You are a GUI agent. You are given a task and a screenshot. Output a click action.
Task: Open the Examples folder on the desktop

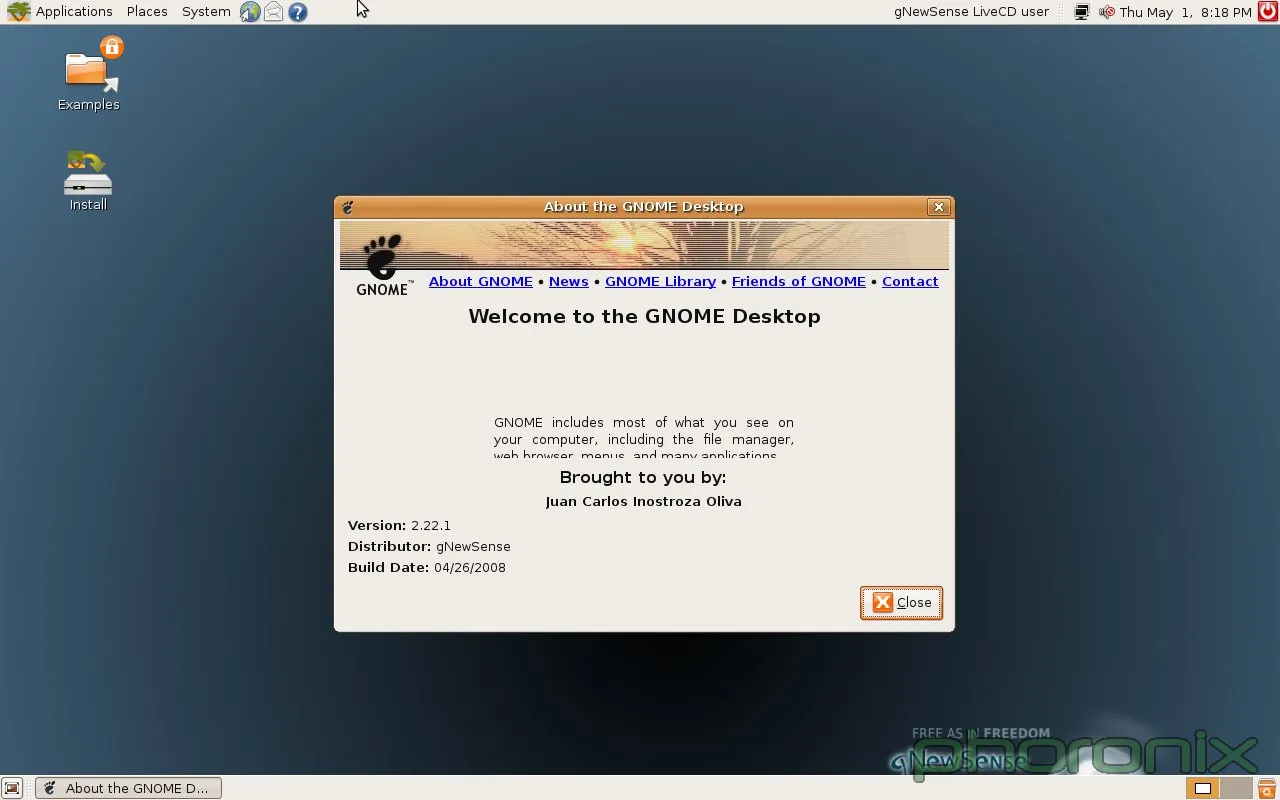pos(89,75)
